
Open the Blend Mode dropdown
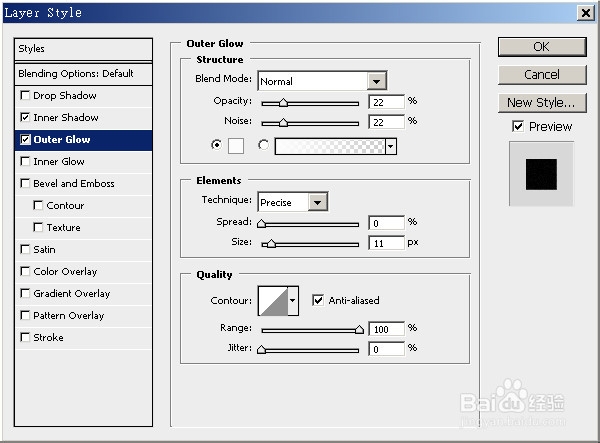tap(377, 81)
